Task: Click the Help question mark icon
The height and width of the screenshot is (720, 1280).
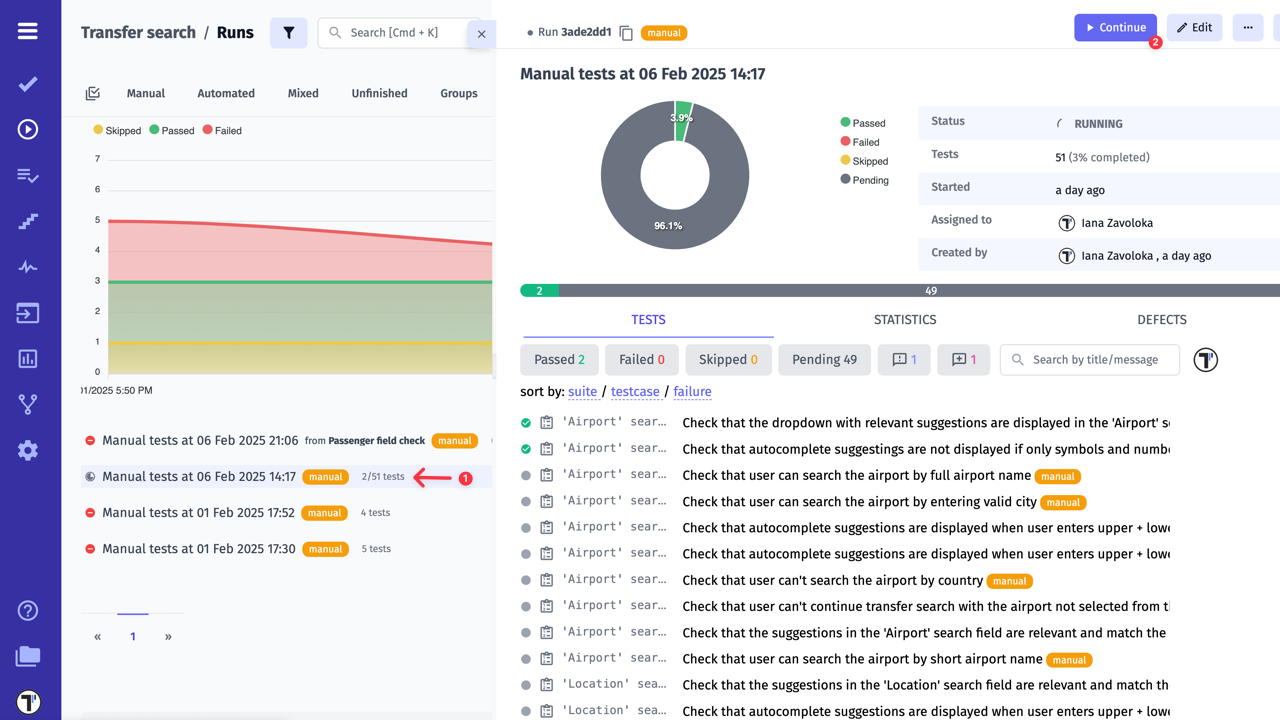Action: click(x=28, y=610)
